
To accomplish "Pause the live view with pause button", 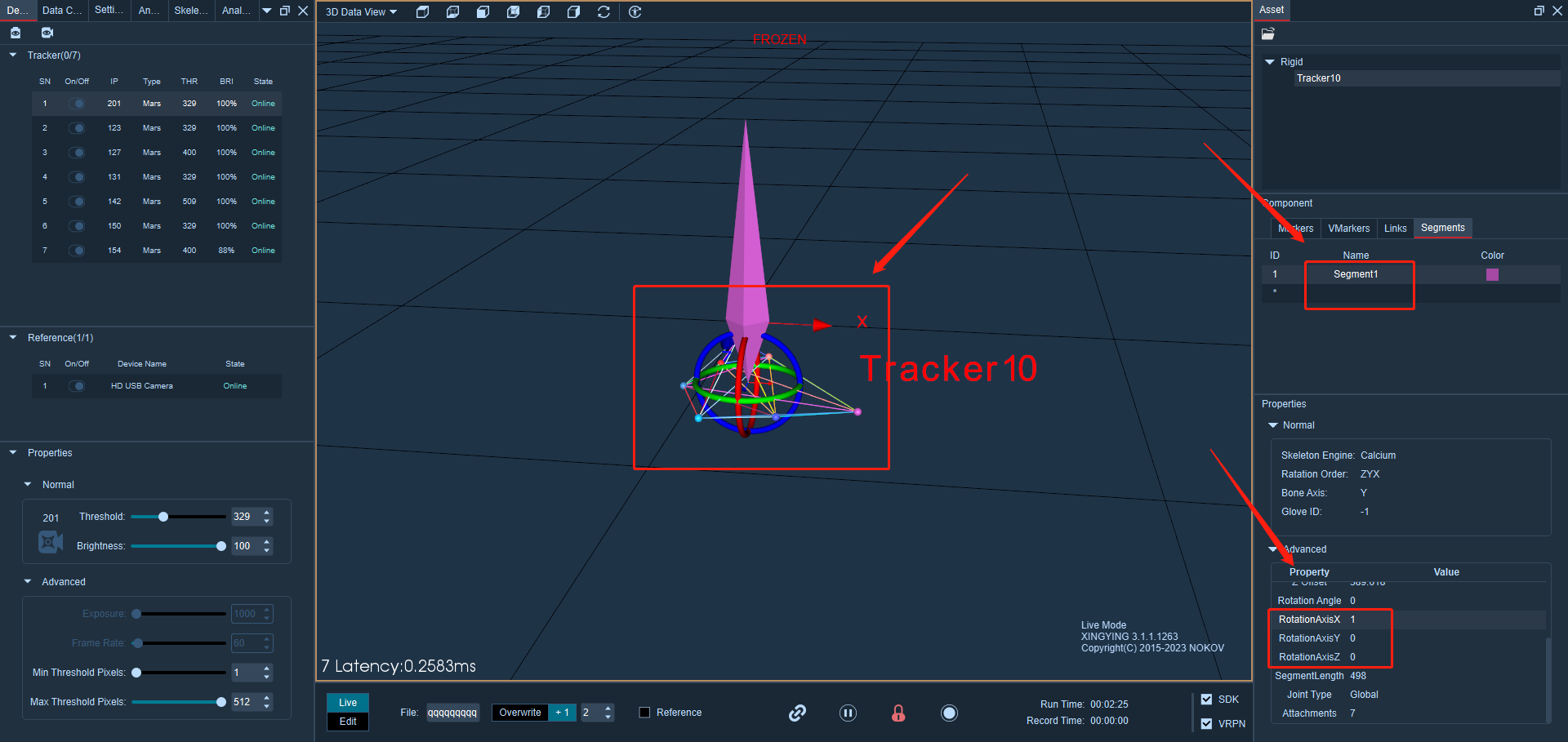I will click(x=848, y=713).
